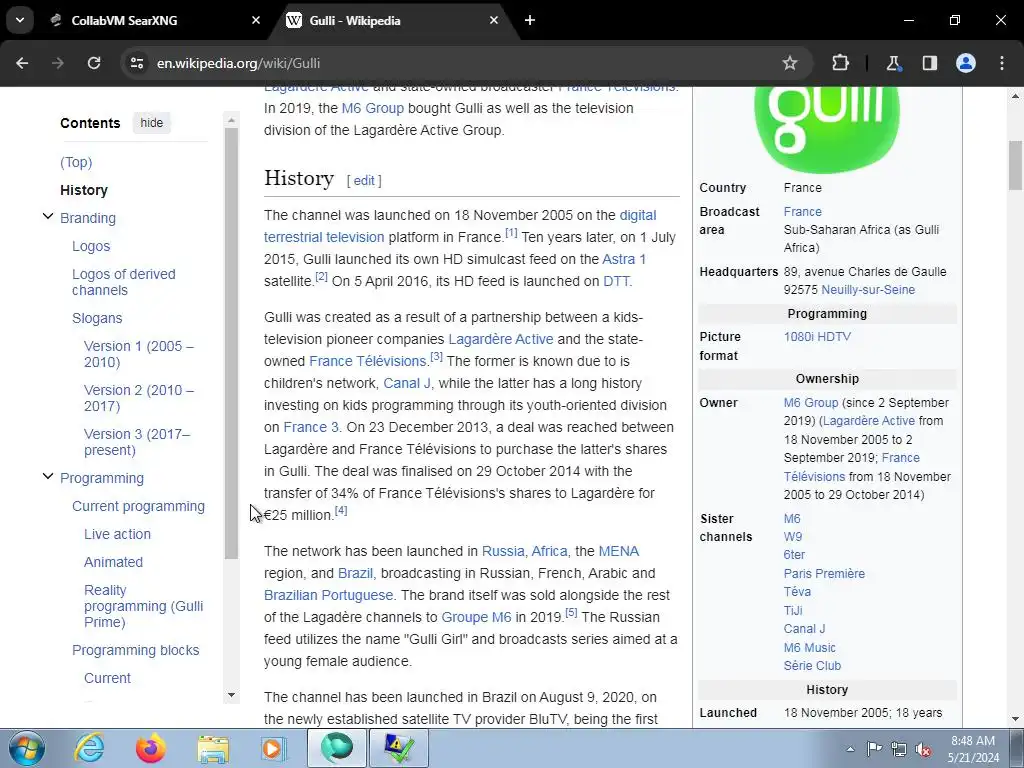Open Version 3 (2017–present) entry

point(136,442)
